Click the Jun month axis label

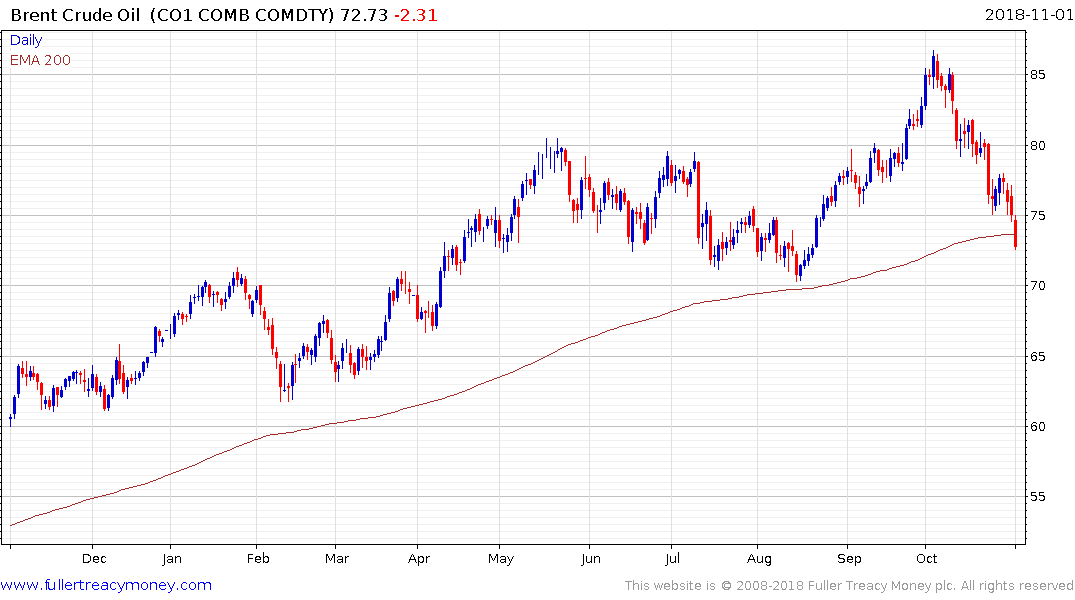click(590, 558)
